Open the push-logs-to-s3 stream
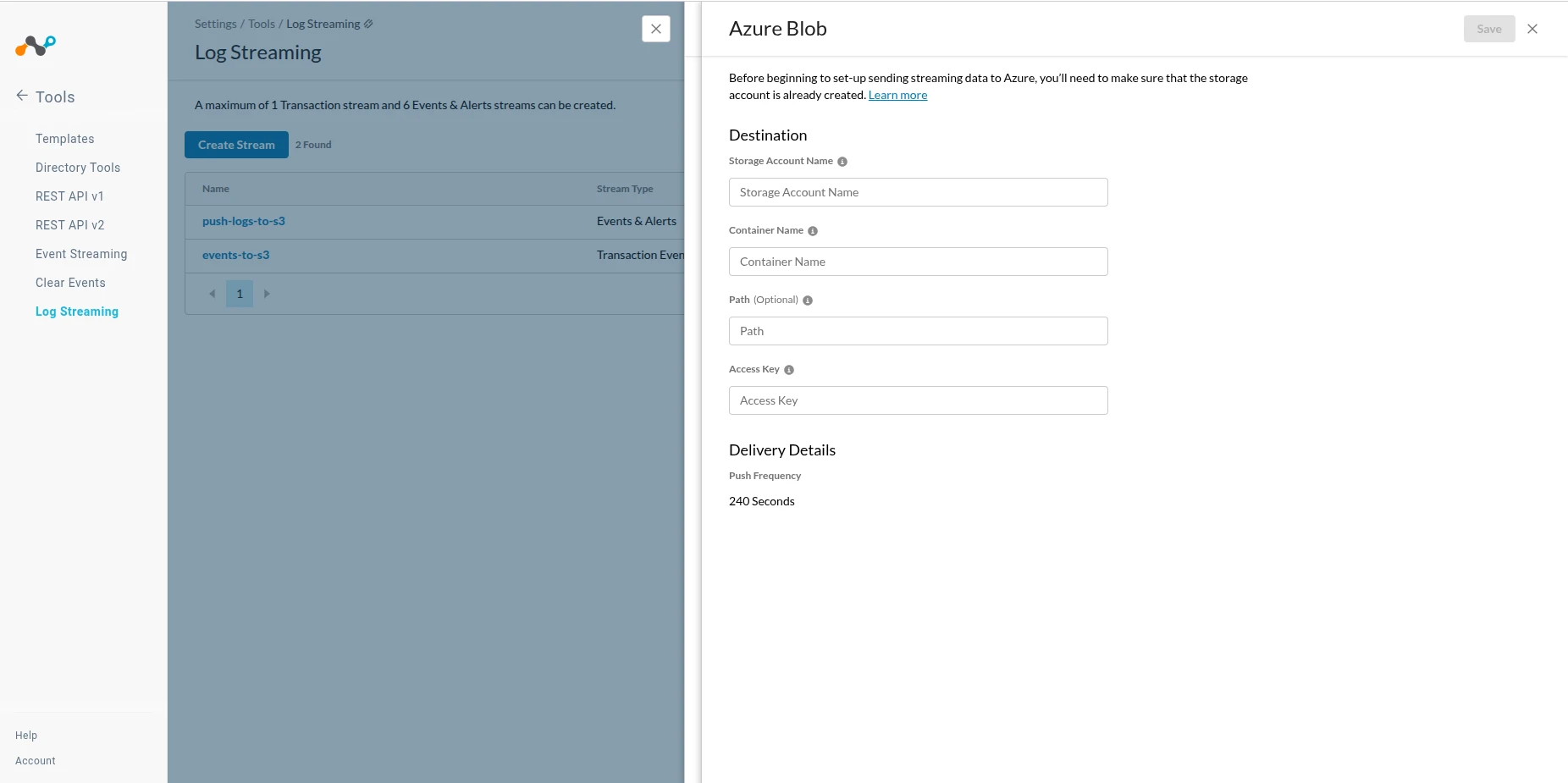Screen dimensions: 1568x783 244,222
